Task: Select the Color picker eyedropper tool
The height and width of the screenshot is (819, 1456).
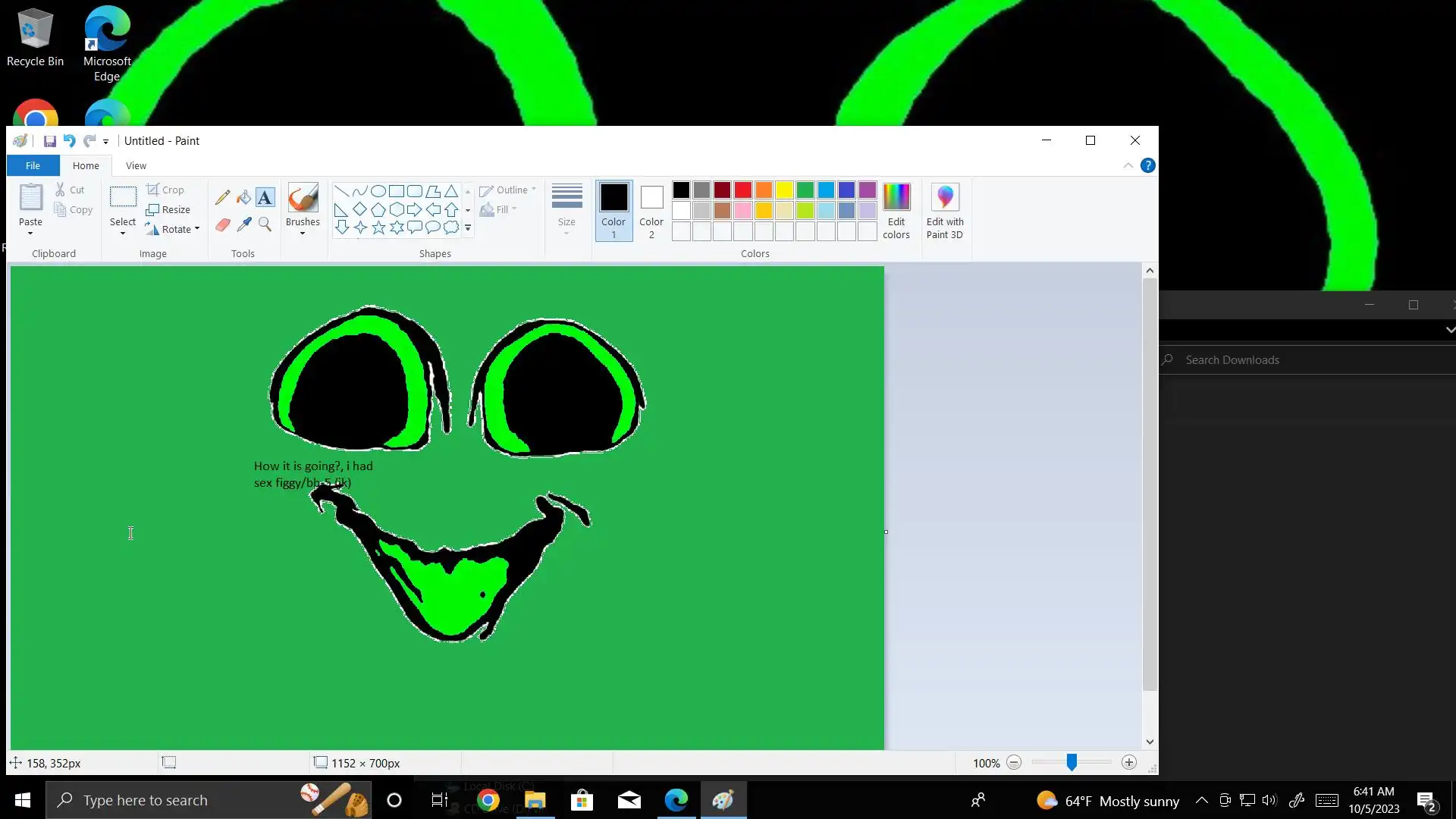Action: point(243,224)
